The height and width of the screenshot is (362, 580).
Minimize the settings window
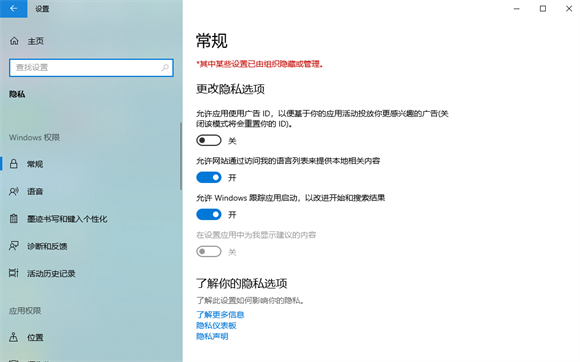point(517,9)
